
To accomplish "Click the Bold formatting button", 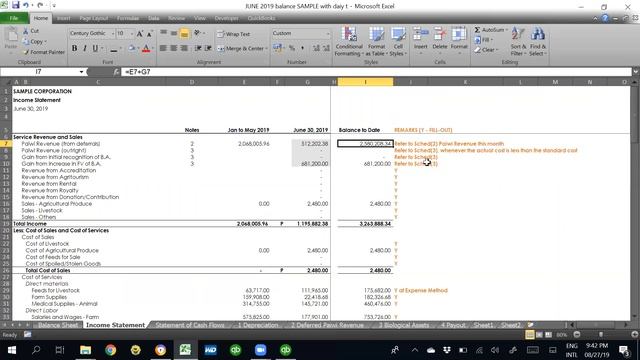I will (74, 49).
